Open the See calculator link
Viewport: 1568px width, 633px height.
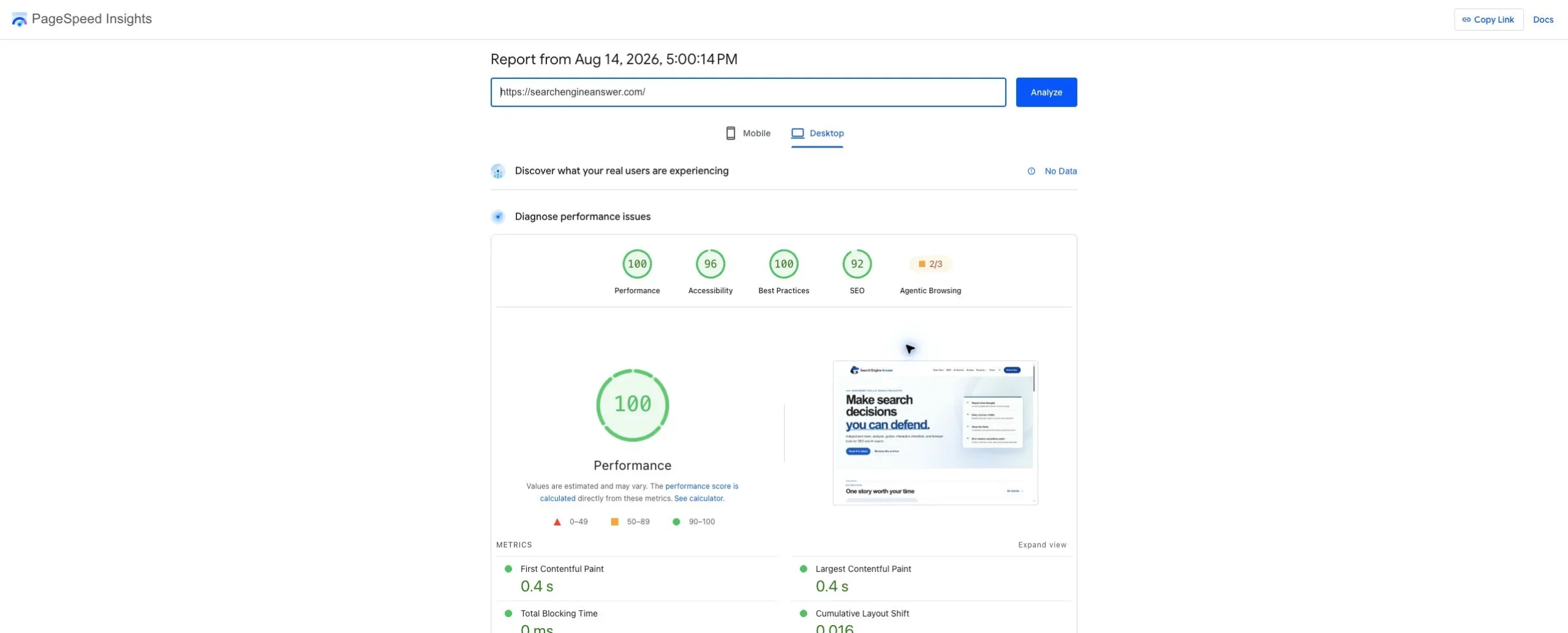point(698,498)
